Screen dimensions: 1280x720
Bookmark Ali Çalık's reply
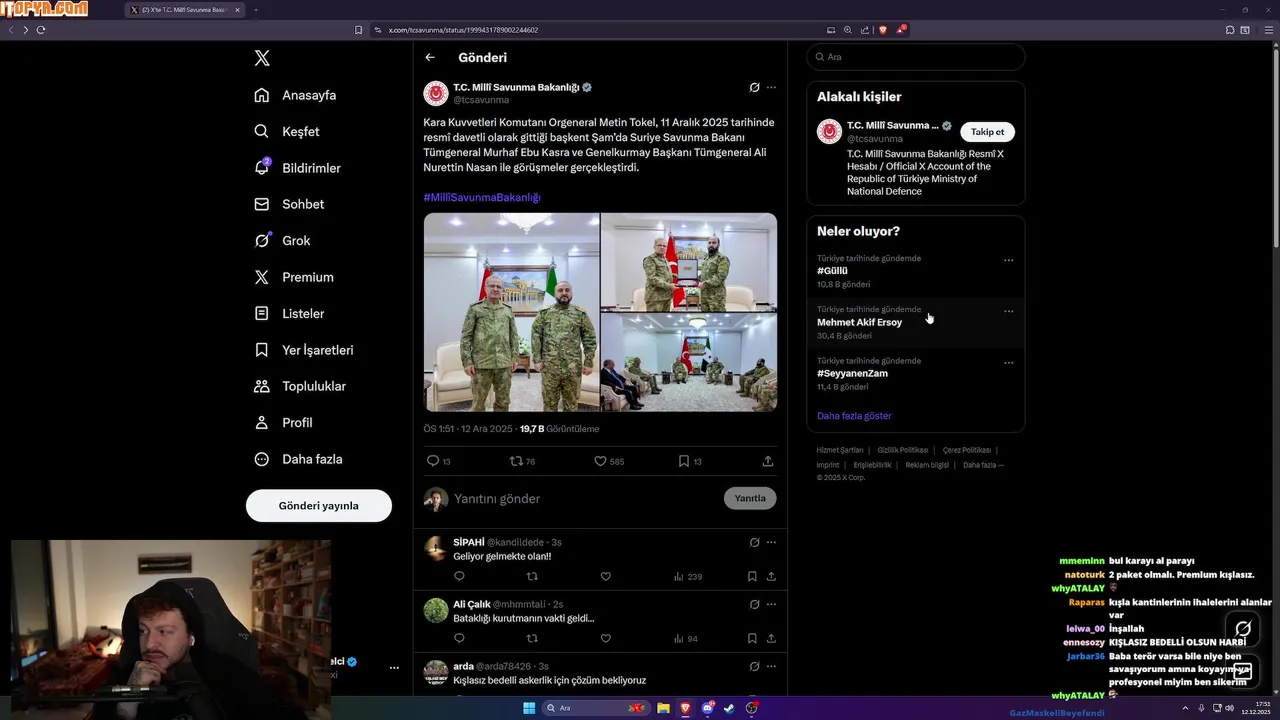752,638
